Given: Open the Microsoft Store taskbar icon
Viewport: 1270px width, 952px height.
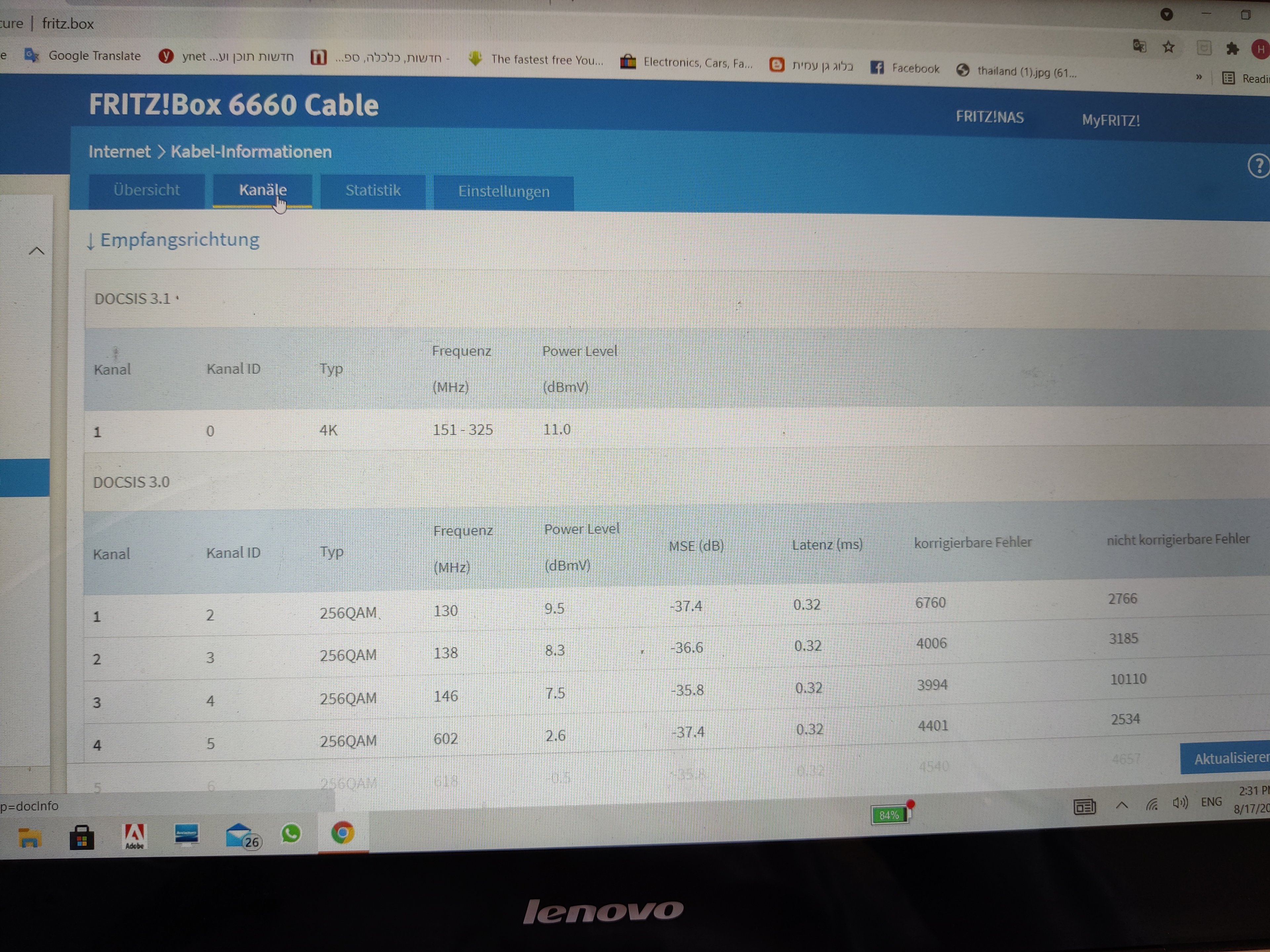Looking at the screenshot, I should click(82, 838).
